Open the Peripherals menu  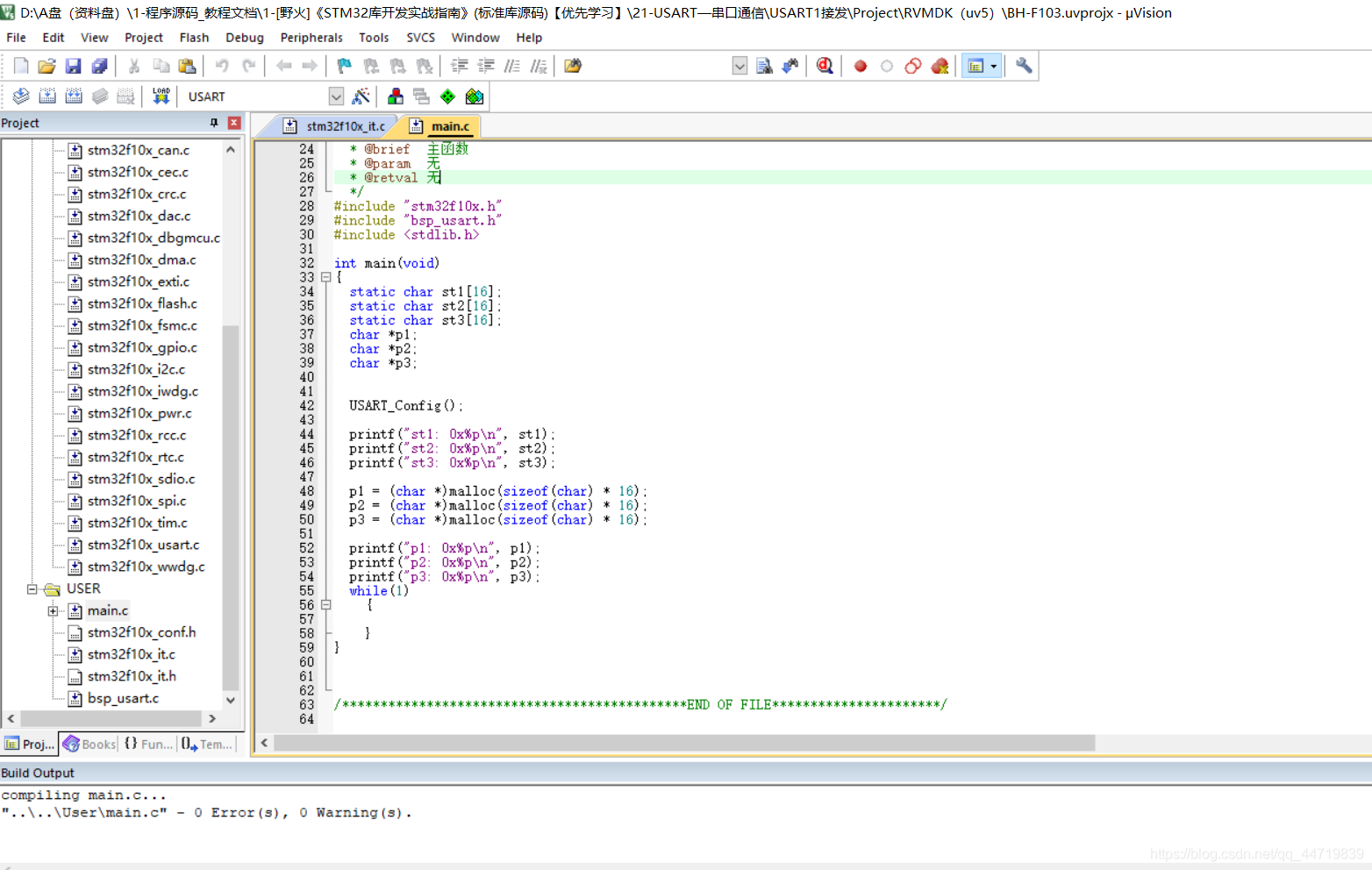311,38
